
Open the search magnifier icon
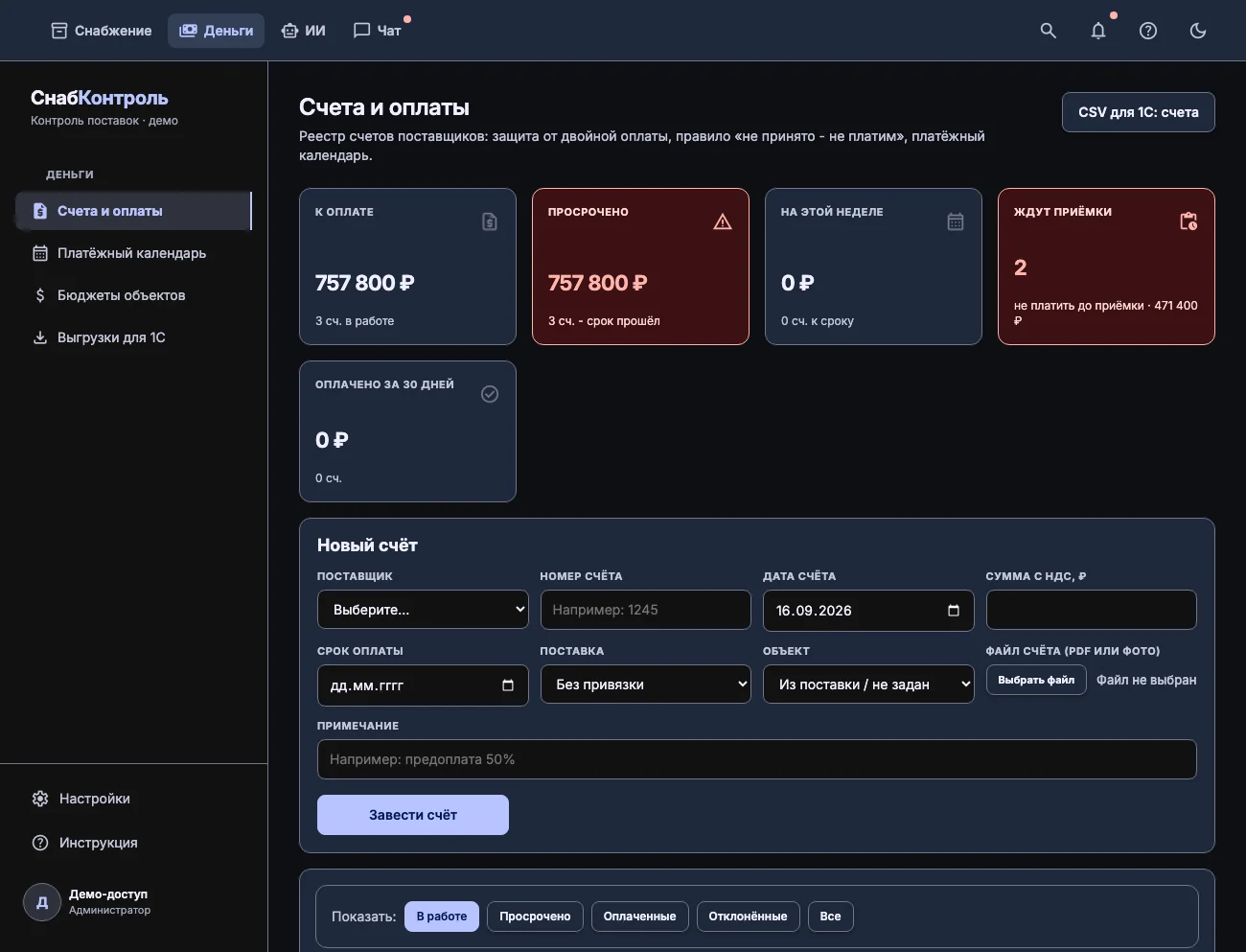[x=1049, y=31]
